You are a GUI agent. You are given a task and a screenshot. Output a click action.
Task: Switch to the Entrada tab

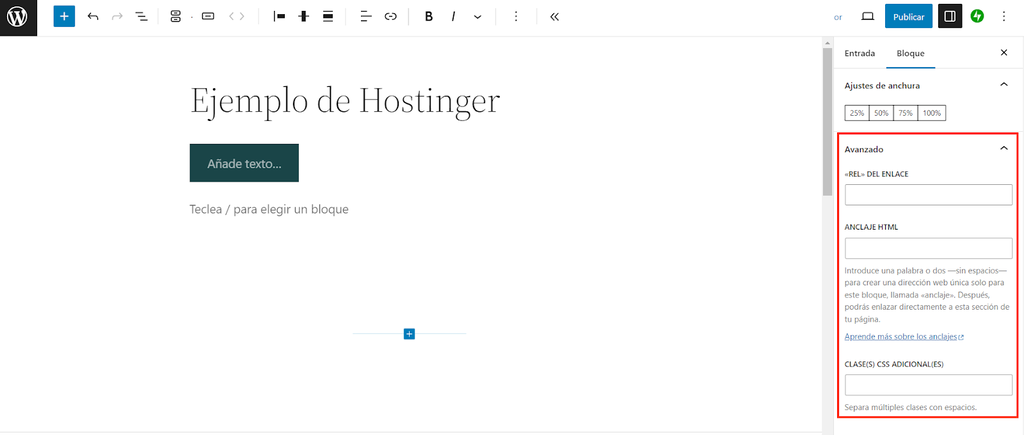pos(859,54)
